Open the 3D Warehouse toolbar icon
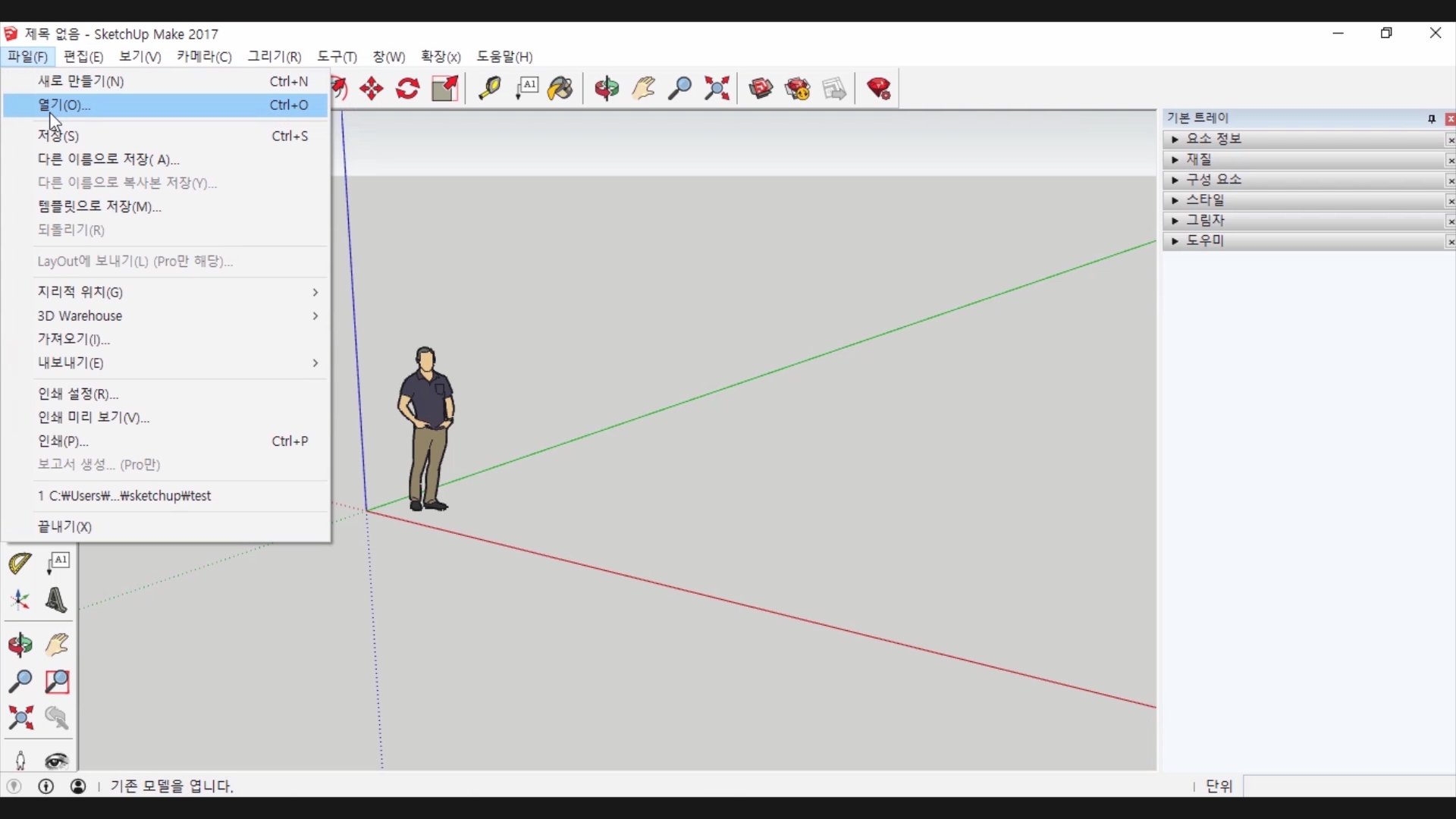This screenshot has width=1456, height=819. (761, 89)
